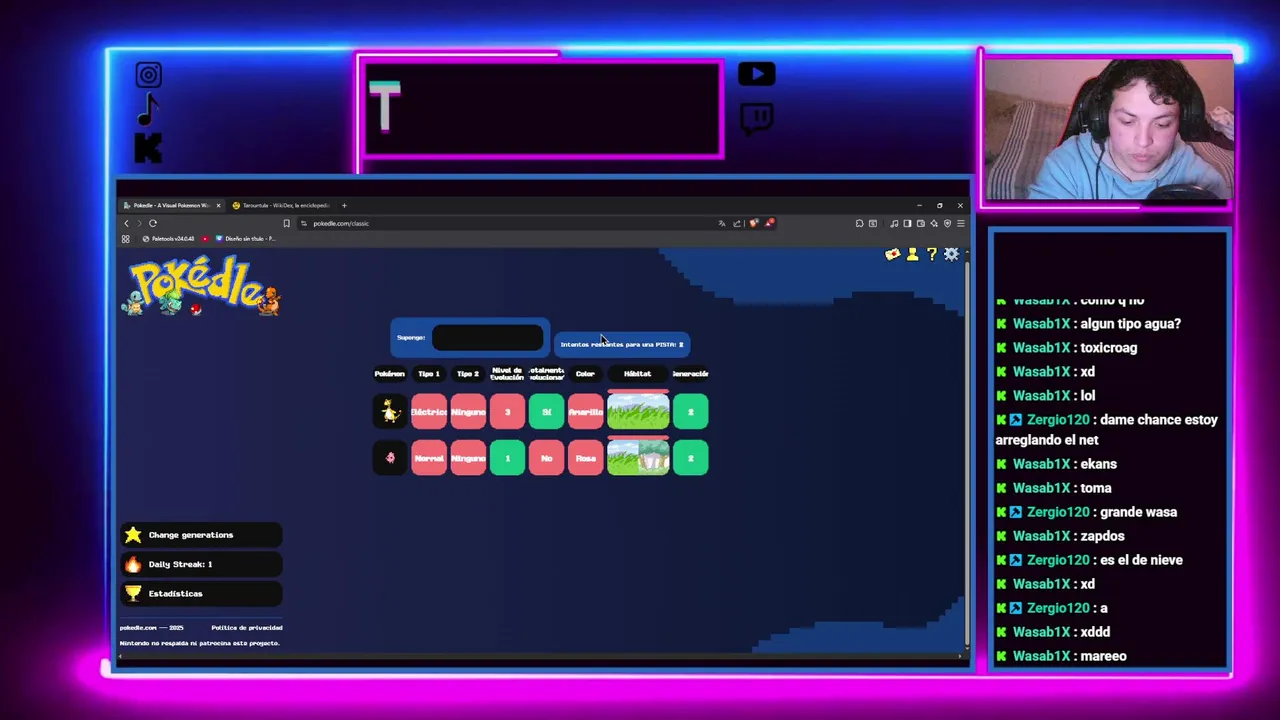Open the browser hamburger menu

(961, 223)
